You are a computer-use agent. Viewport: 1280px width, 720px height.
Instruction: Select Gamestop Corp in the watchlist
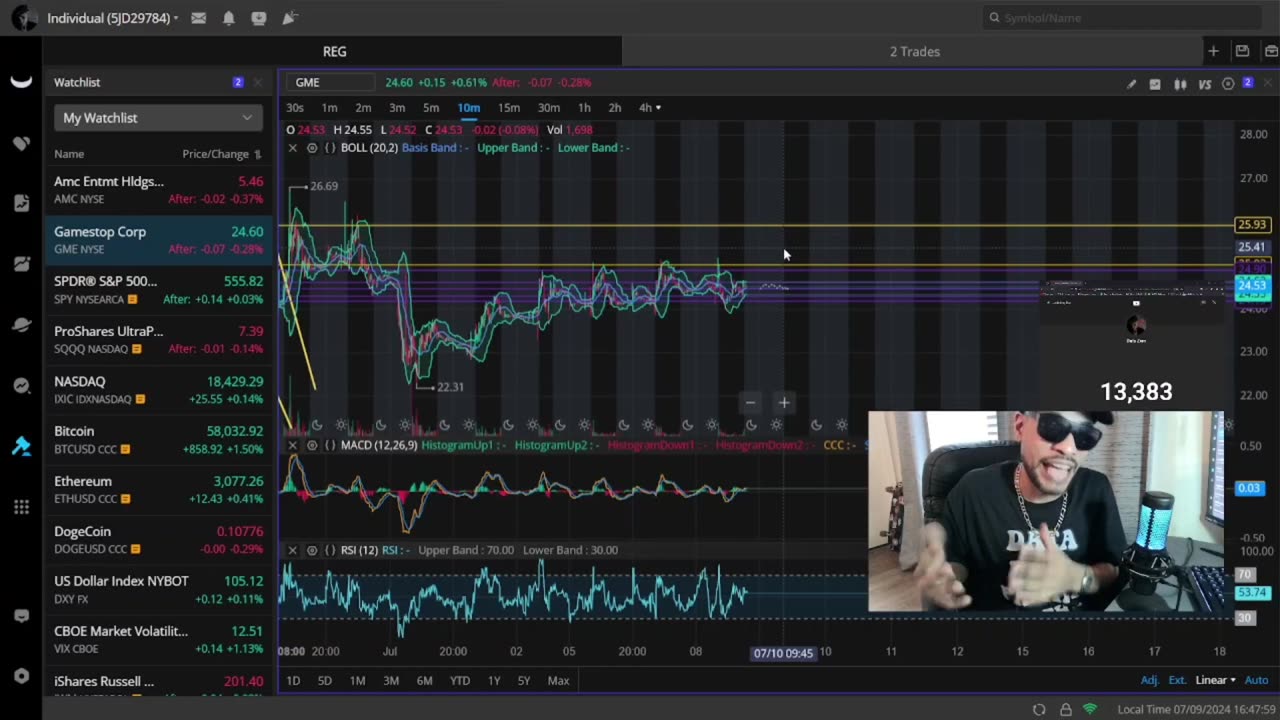(x=158, y=240)
